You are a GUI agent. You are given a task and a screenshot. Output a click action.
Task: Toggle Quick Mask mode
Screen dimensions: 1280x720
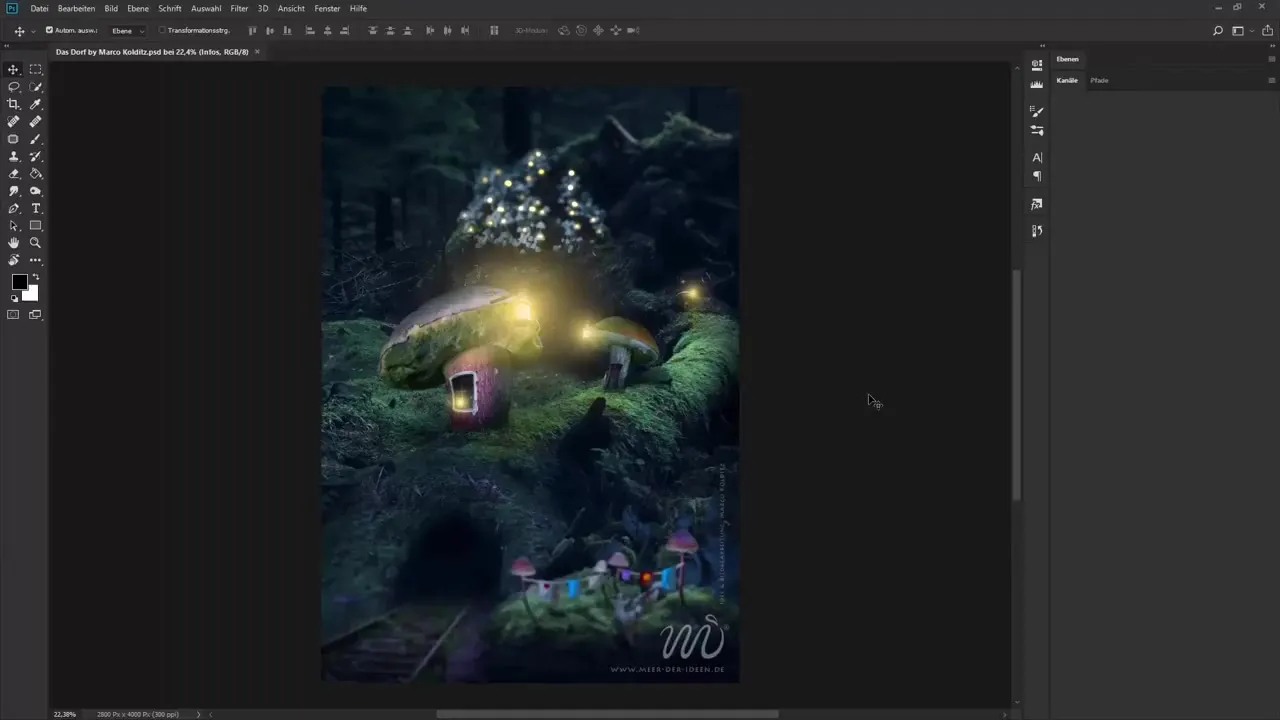coord(13,315)
